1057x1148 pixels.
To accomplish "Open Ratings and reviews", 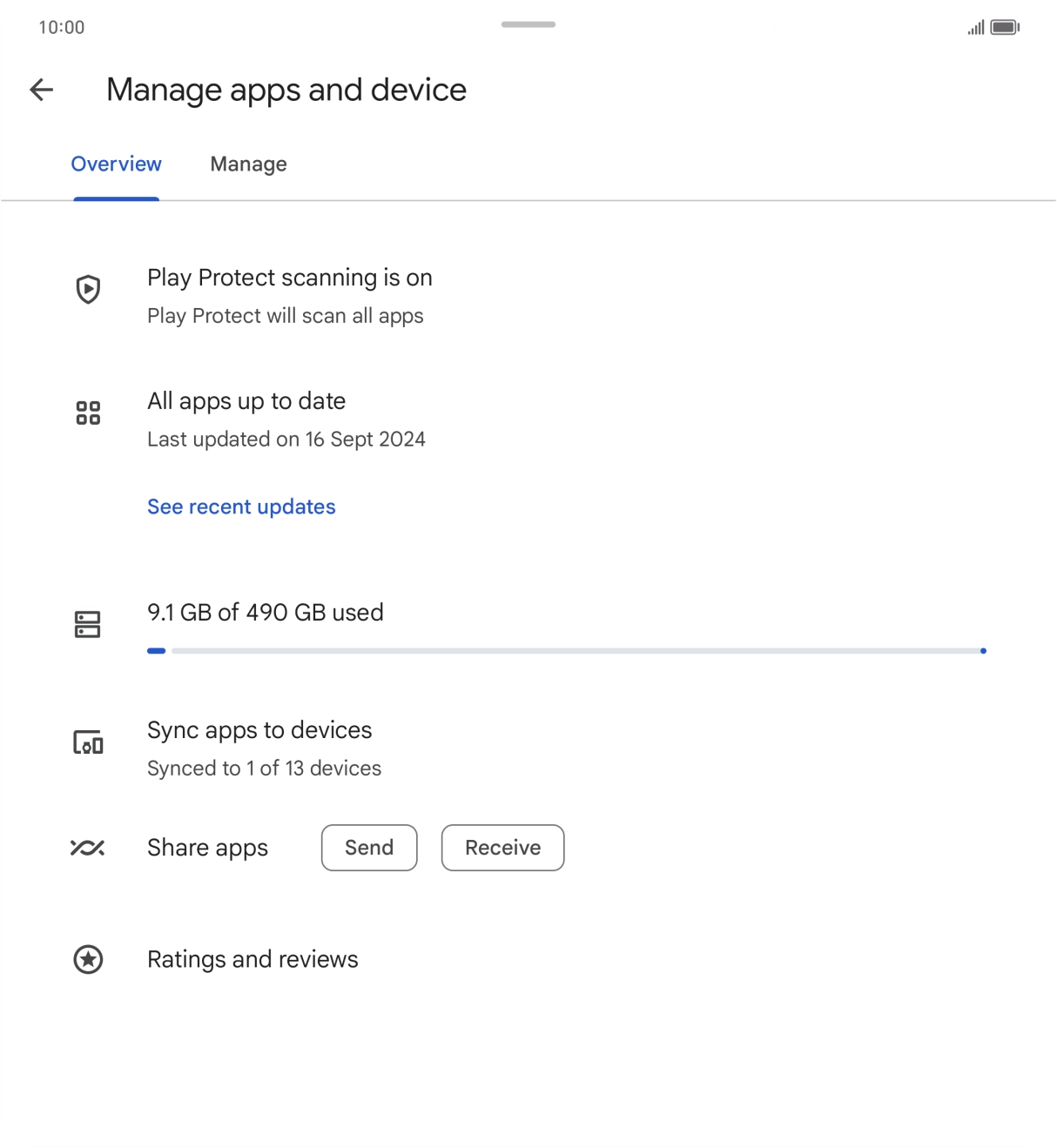I will [x=252, y=959].
